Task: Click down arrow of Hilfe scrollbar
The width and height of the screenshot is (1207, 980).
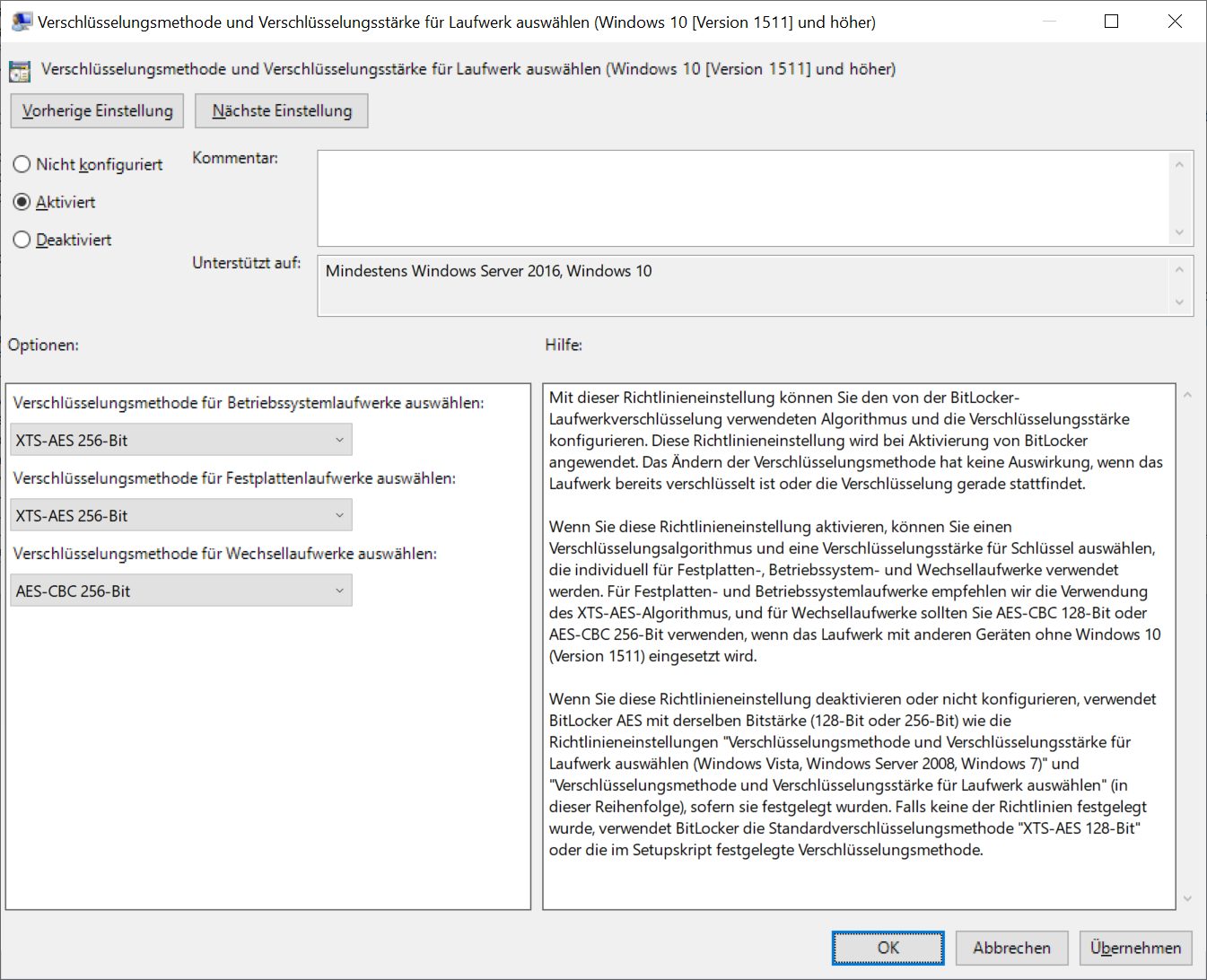Action: pyautogui.click(x=1187, y=898)
